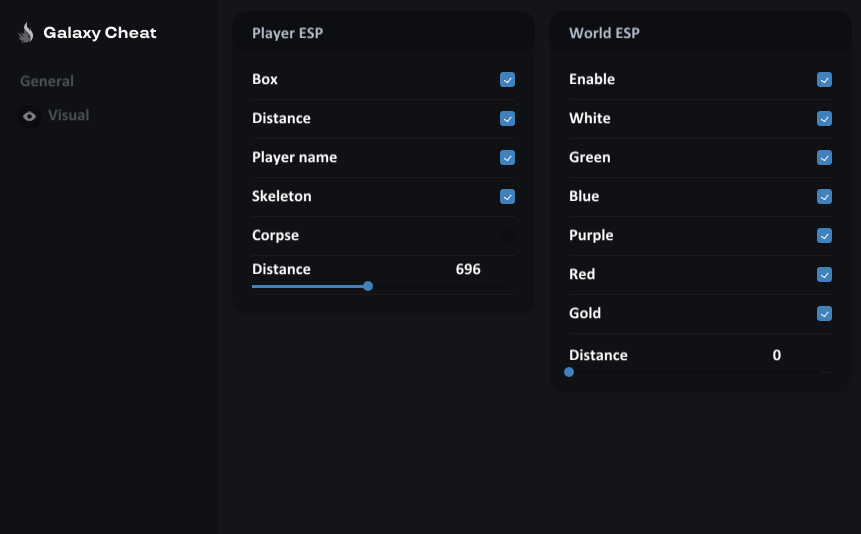Click the World ESP distance value 0
Image resolution: width=861 pixels, height=534 pixels.
coord(776,355)
